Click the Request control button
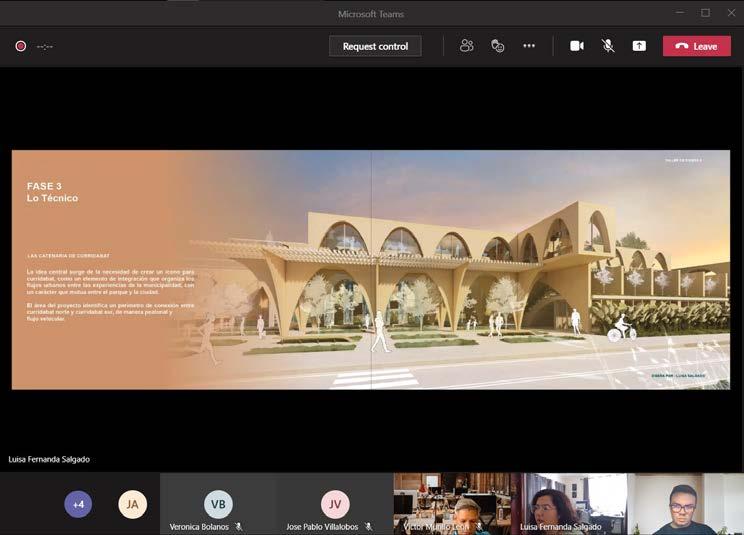 (x=375, y=46)
